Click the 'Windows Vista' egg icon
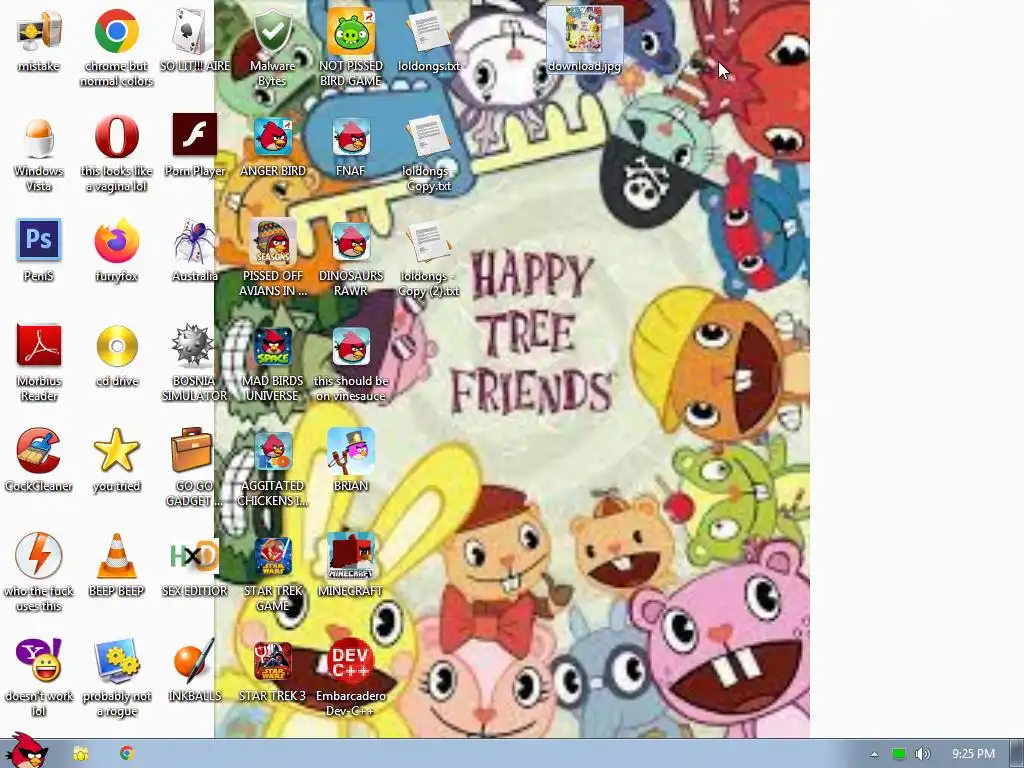Viewport: 1024px width, 768px height. (x=39, y=137)
